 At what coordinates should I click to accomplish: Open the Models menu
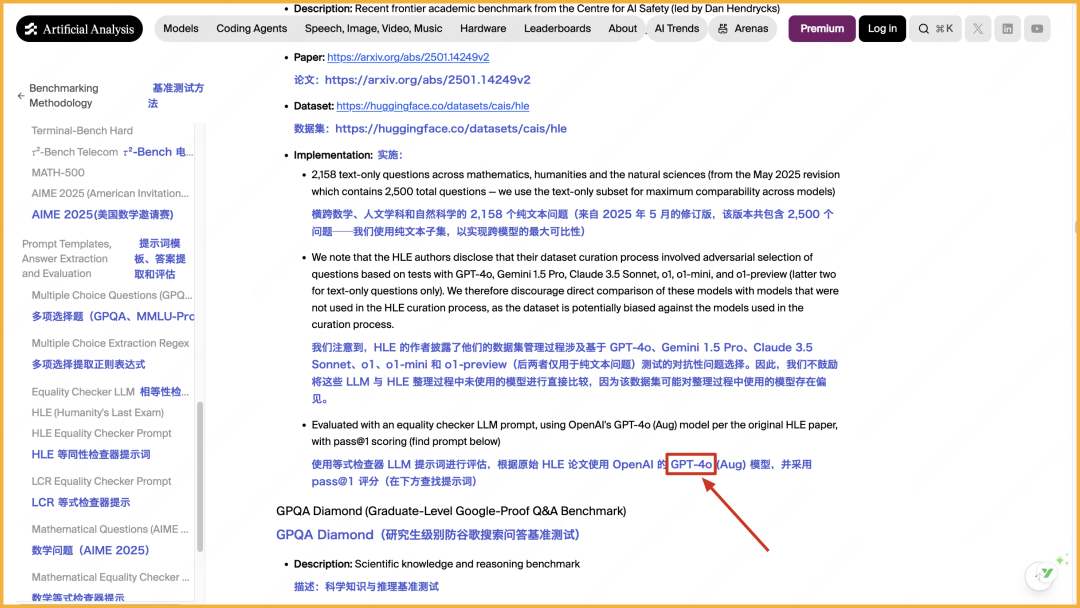point(181,29)
